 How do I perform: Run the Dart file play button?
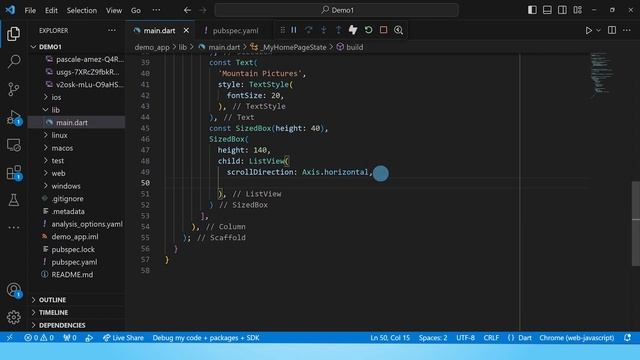coord(589,31)
